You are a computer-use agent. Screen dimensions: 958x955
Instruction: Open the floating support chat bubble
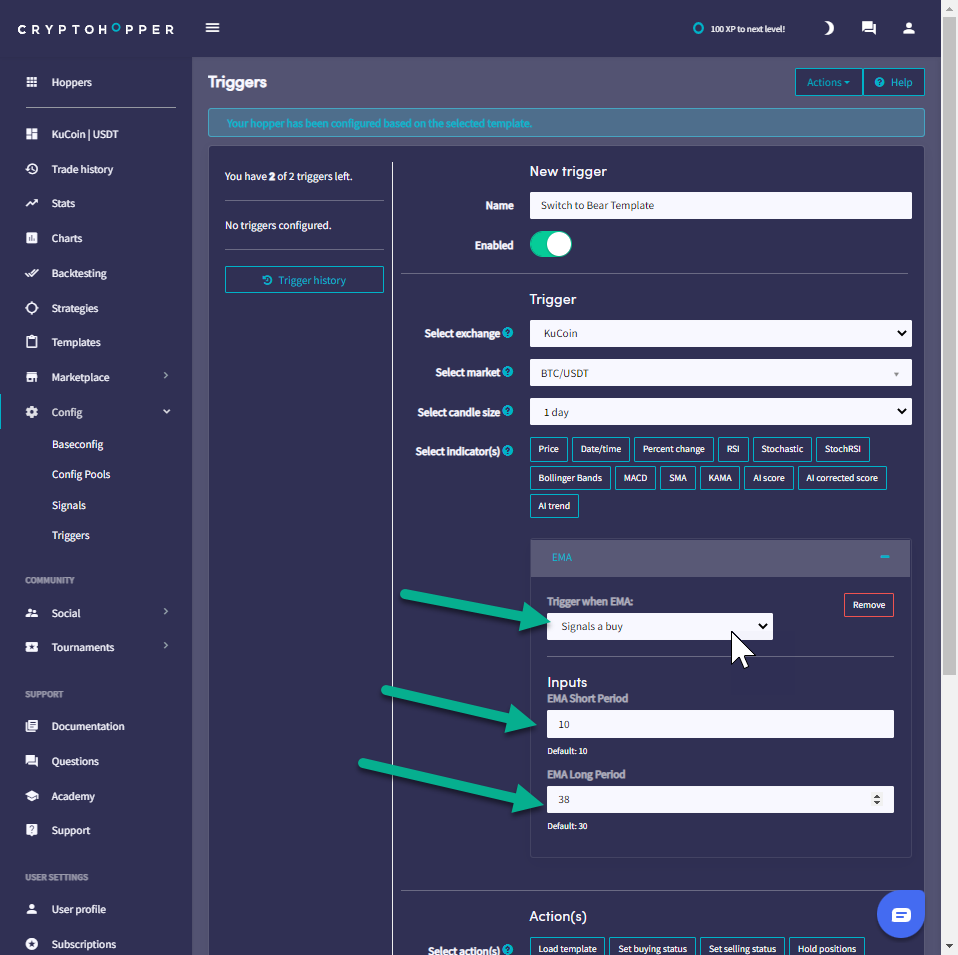coord(900,914)
